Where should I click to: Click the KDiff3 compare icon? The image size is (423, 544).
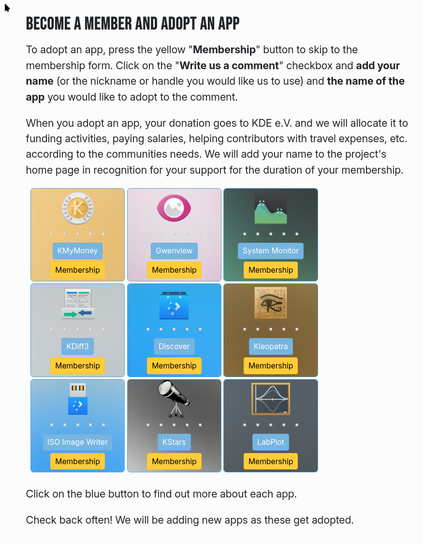tap(78, 303)
